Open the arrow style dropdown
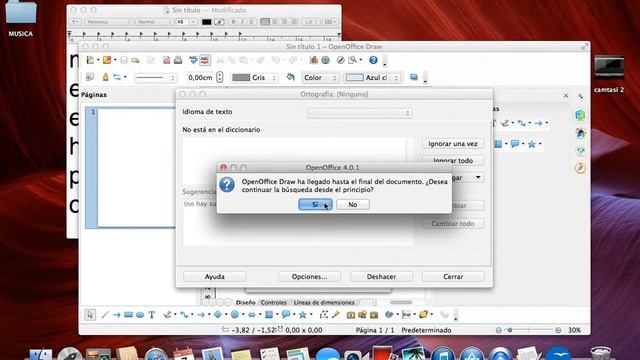This screenshot has height=360, width=640. (119, 77)
